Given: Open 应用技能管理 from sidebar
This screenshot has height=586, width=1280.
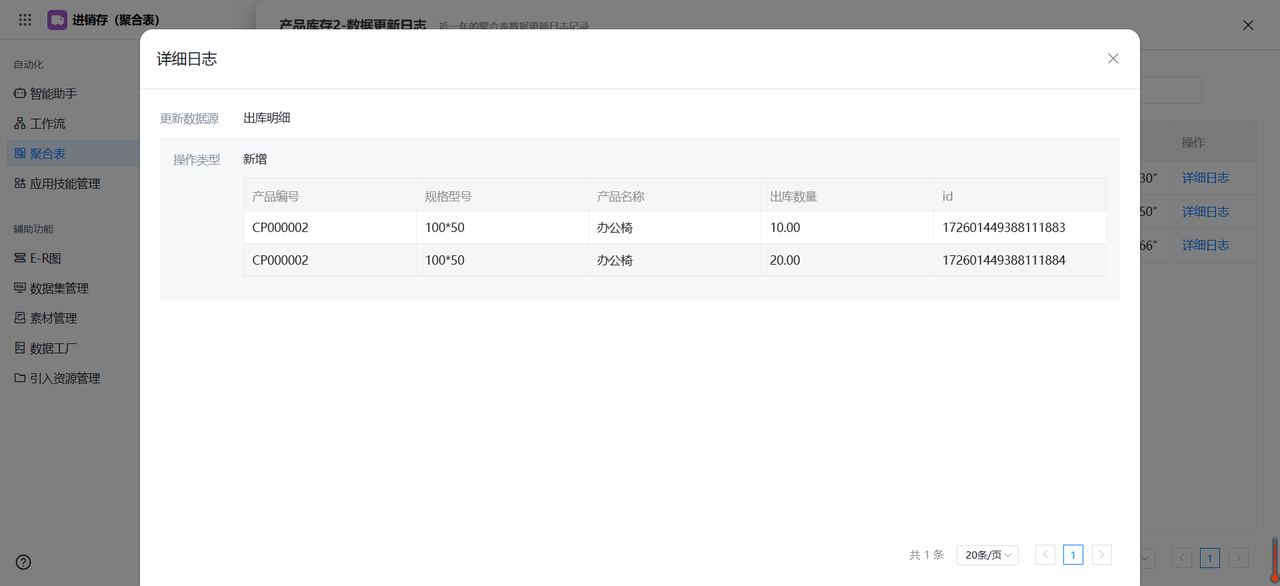Looking at the screenshot, I should coord(64,184).
